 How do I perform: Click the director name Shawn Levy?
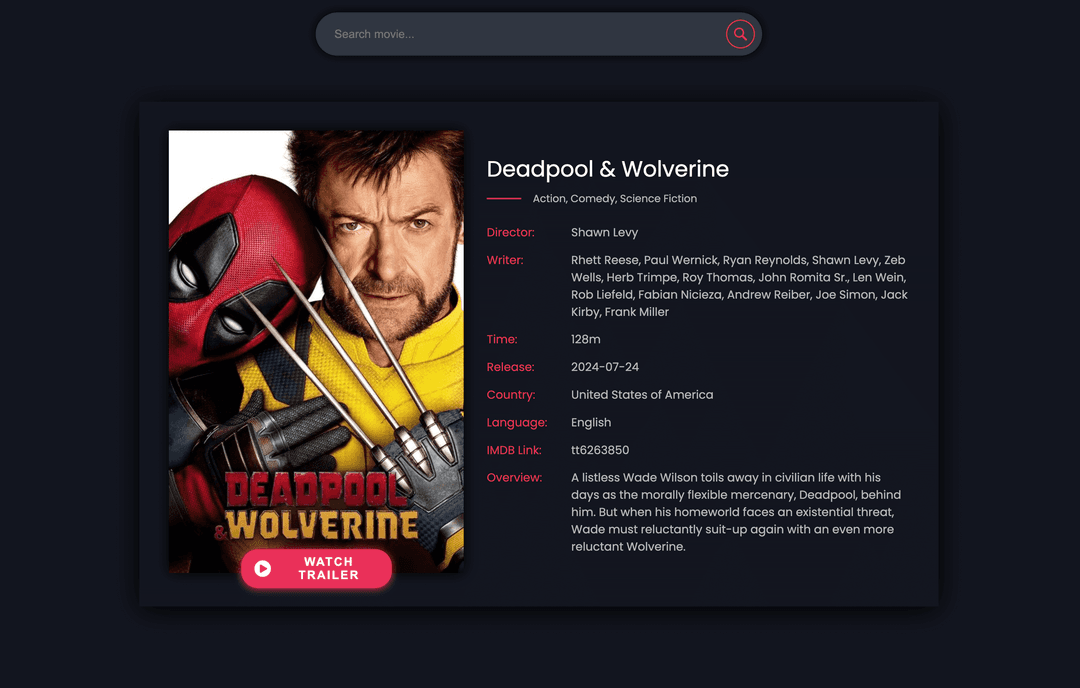coord(604,233)
